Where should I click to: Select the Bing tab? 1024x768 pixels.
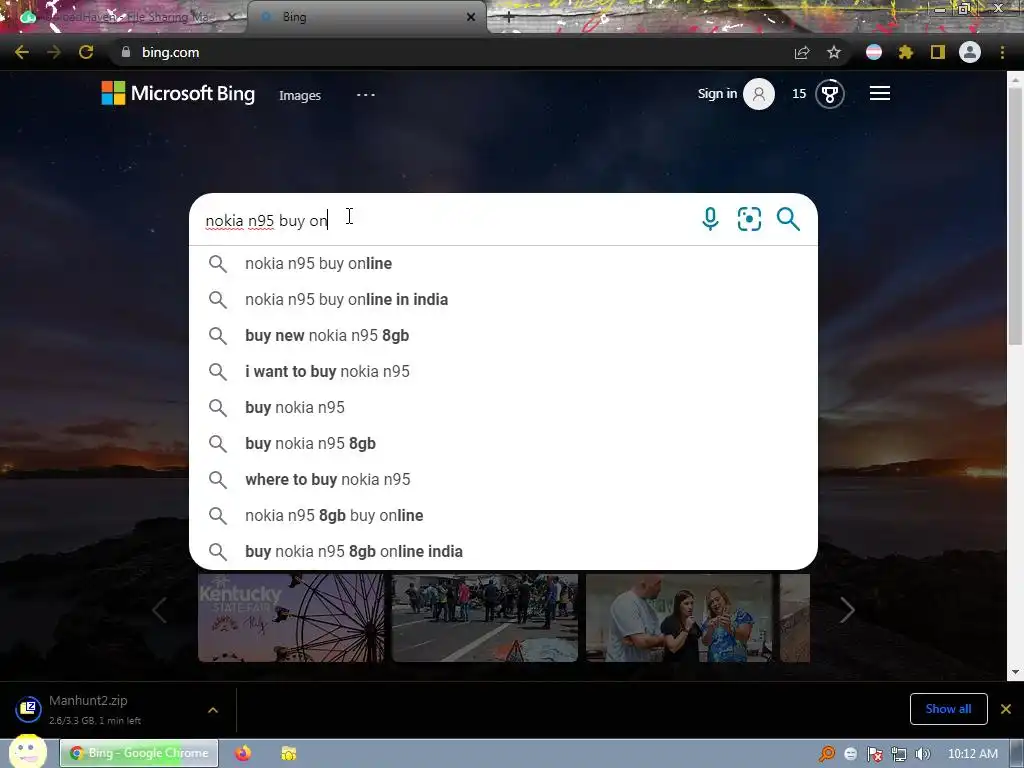tap(366, 17)
